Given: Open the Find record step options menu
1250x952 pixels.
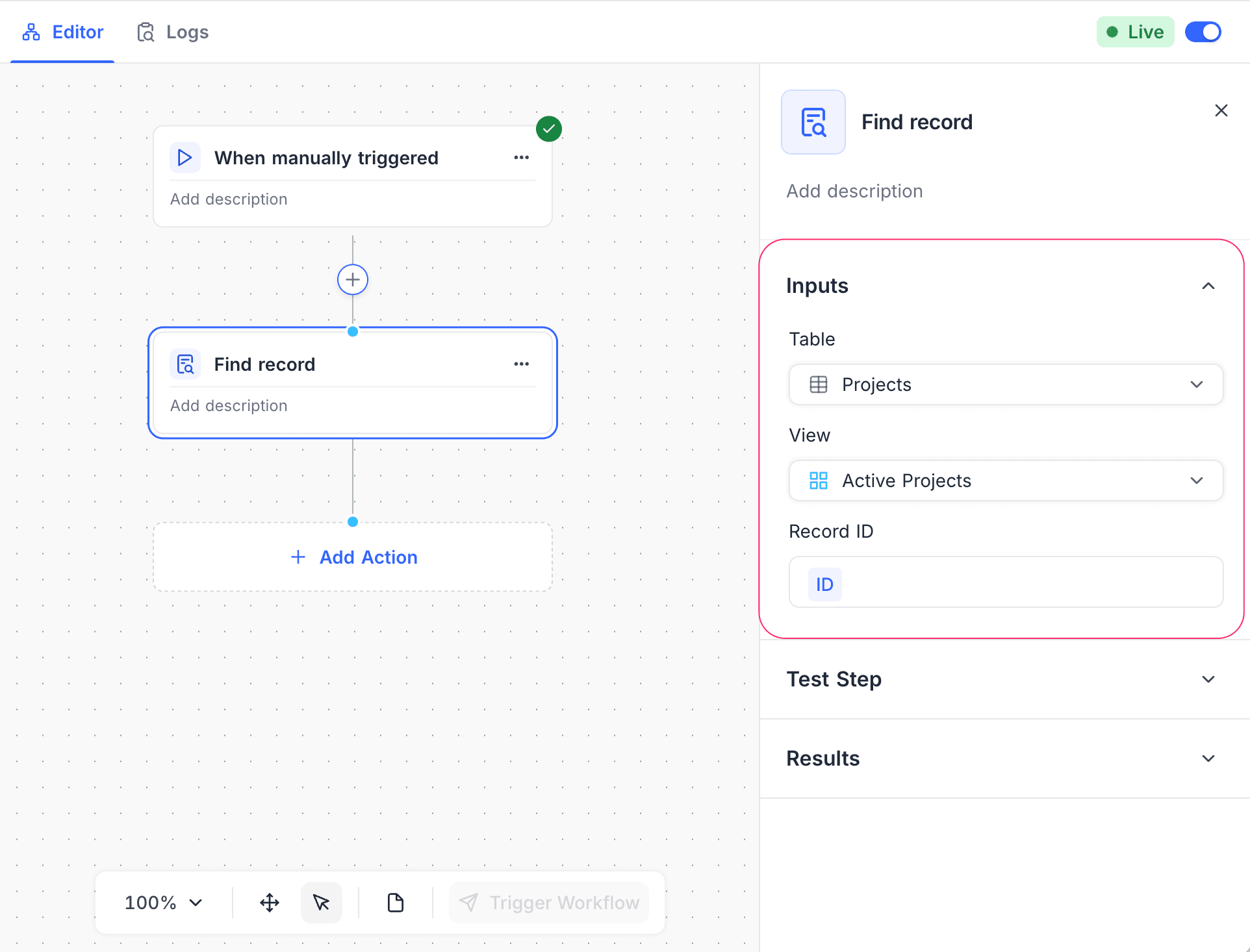Looking at the screenshot, I should point(521,364).
